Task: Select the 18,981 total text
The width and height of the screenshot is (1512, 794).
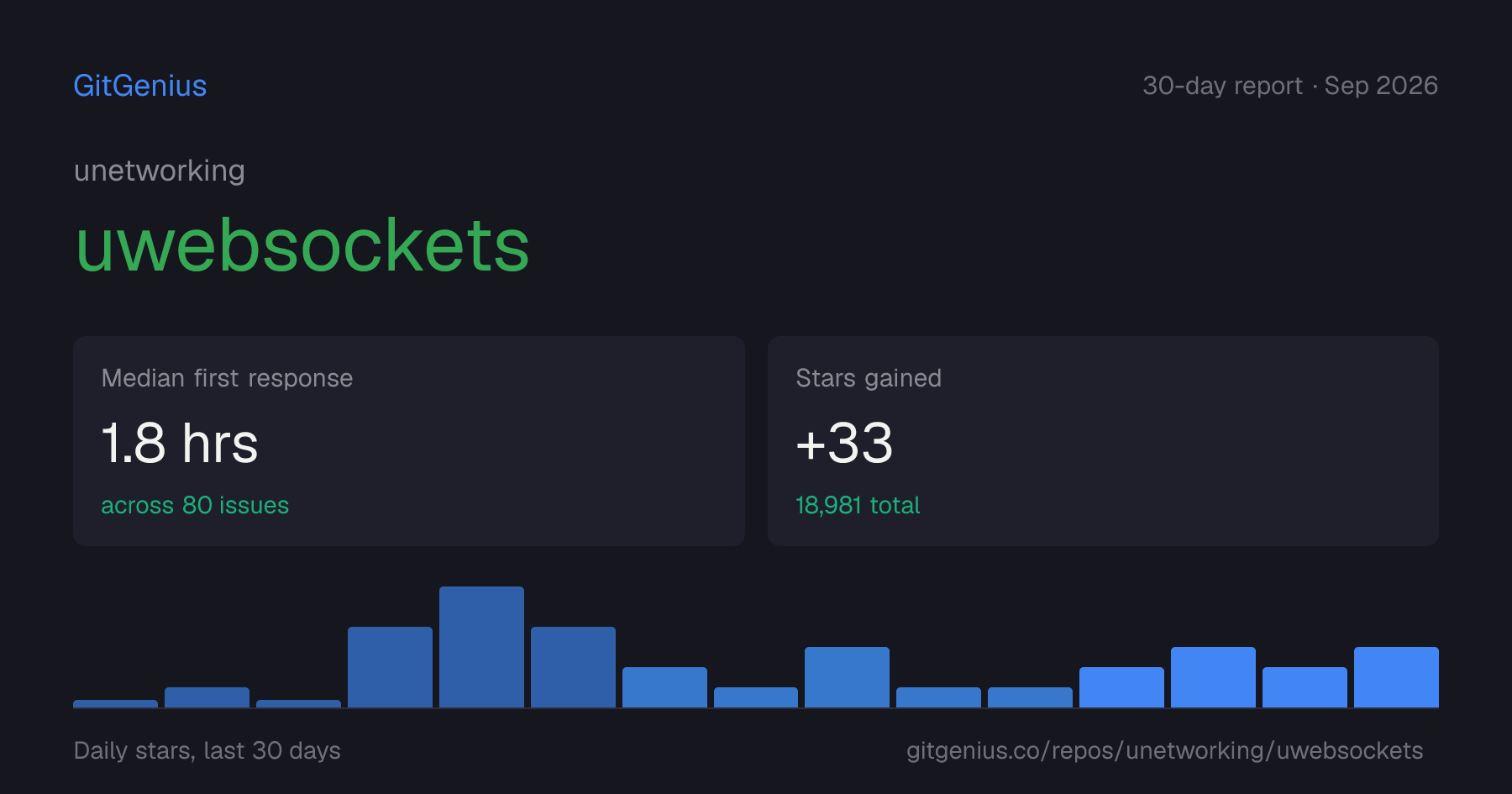Action: 858,505
